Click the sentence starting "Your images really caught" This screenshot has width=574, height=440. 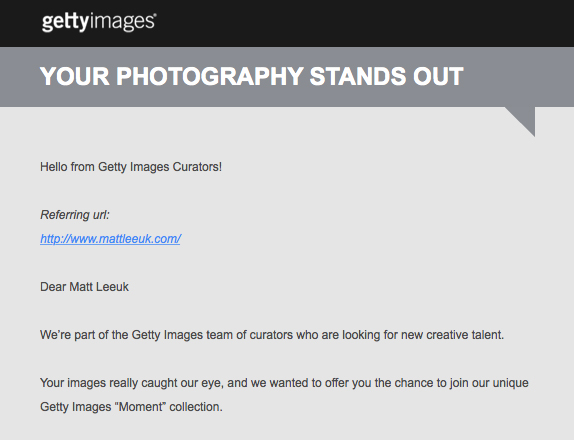pyautogui.click(x=284, y=395)
